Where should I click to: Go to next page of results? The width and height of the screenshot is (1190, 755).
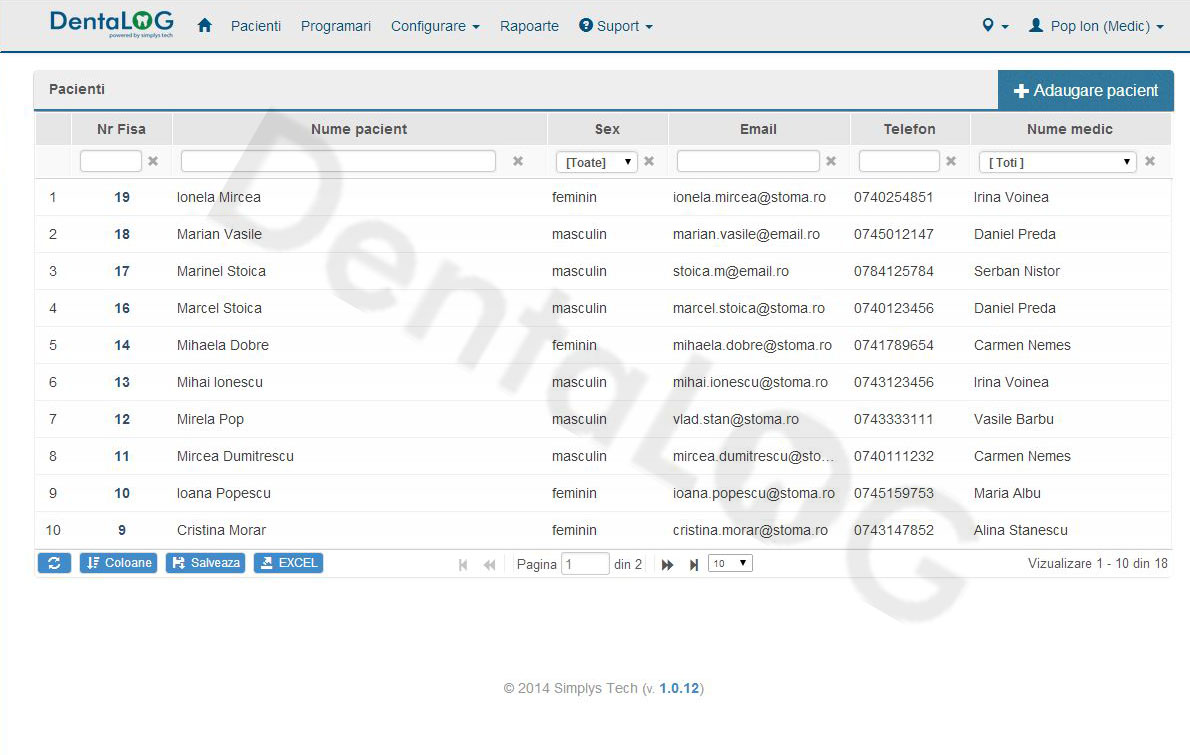coord(667,565)
